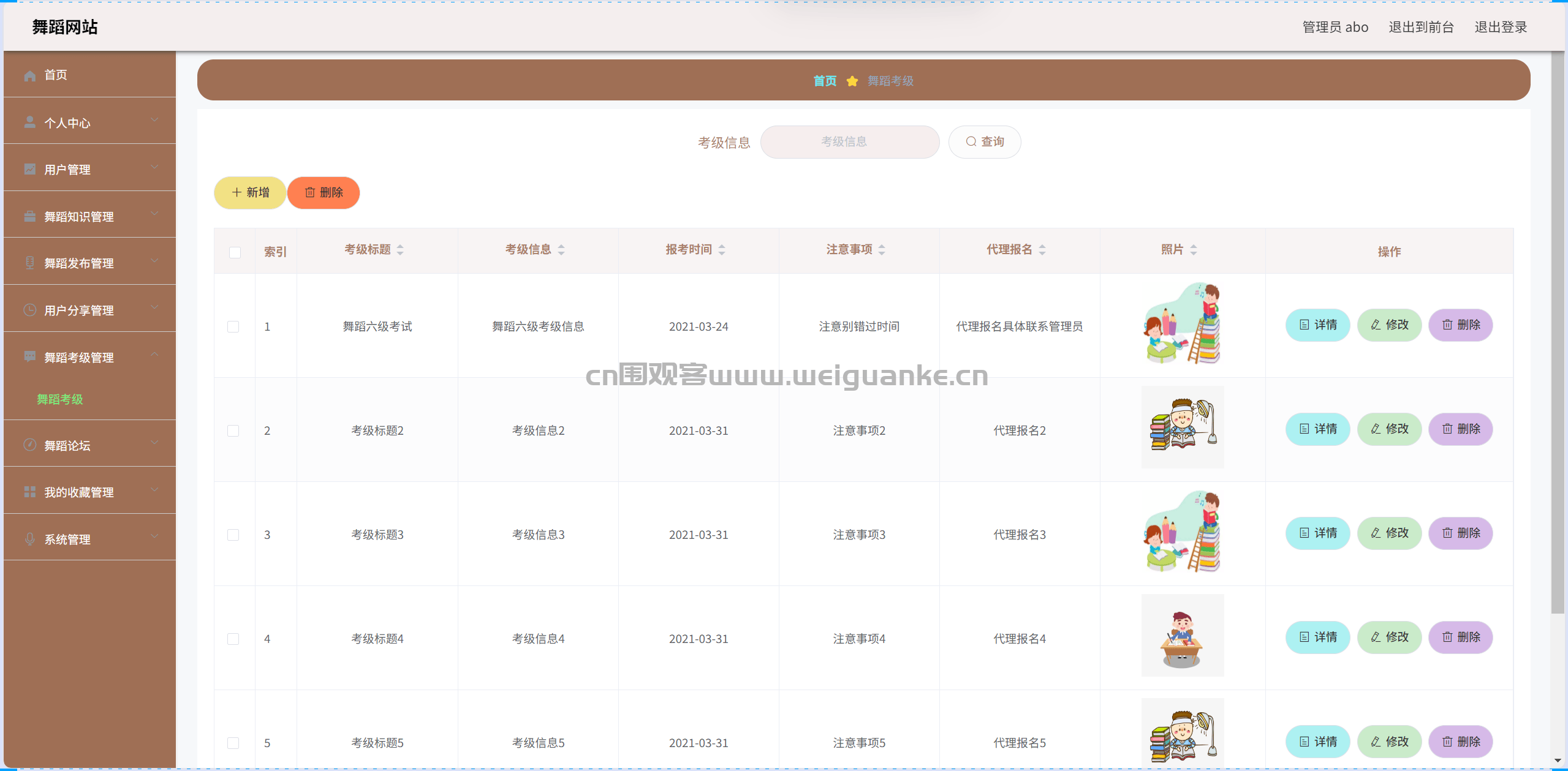Viewport: 1568px width, 771px height.
Task: Check the box for row 考级标题2
Action: 233,431
